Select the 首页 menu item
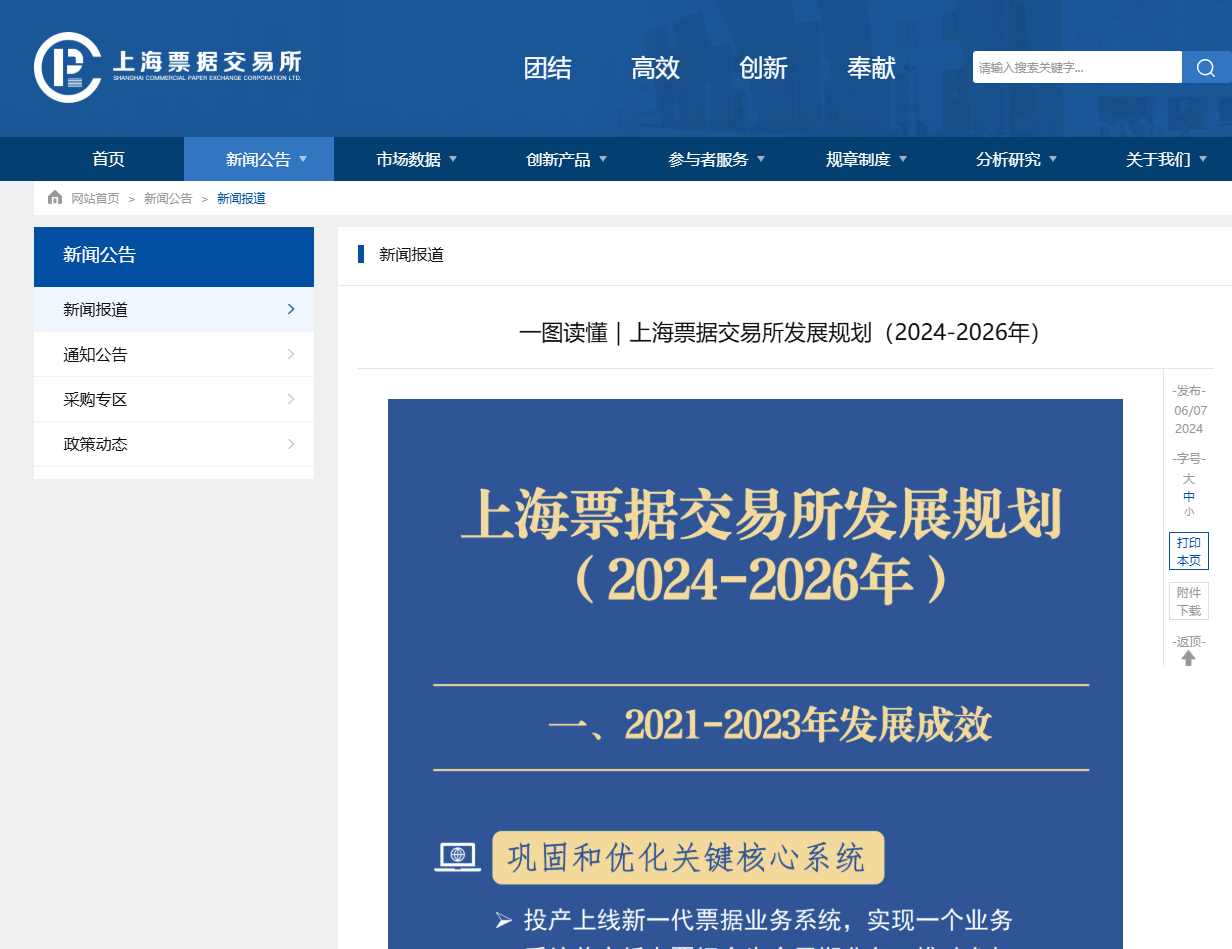The height and width of the screenshot is (949, 1232). pyautogui.click(x=108, y=159)
